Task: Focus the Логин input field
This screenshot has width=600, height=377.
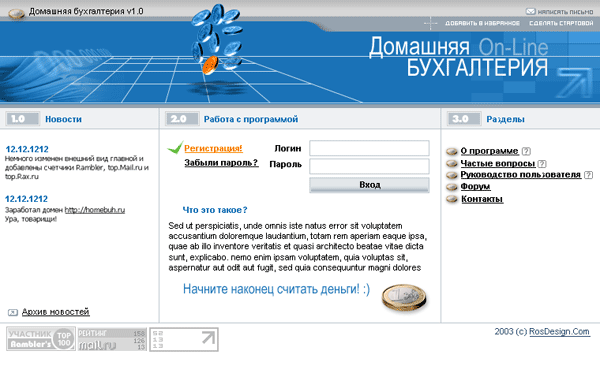Action: tap(369, 148)
